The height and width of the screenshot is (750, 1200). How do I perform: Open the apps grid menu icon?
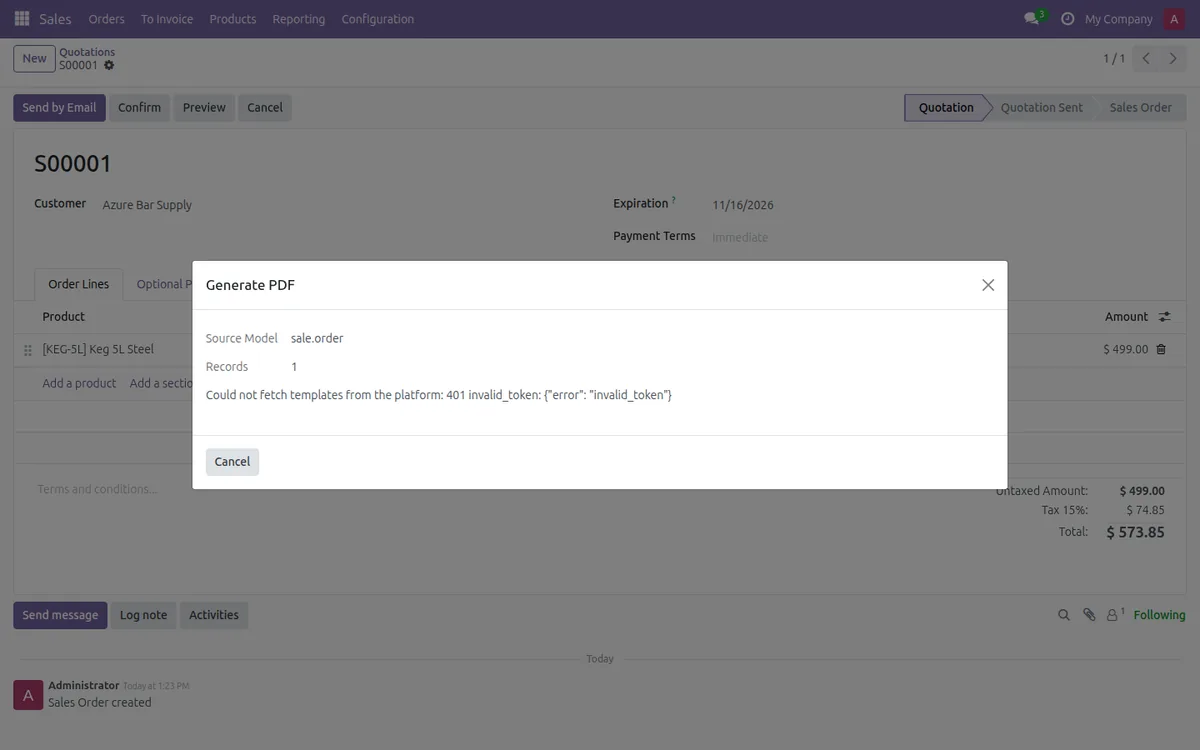[x=22, y=19]
